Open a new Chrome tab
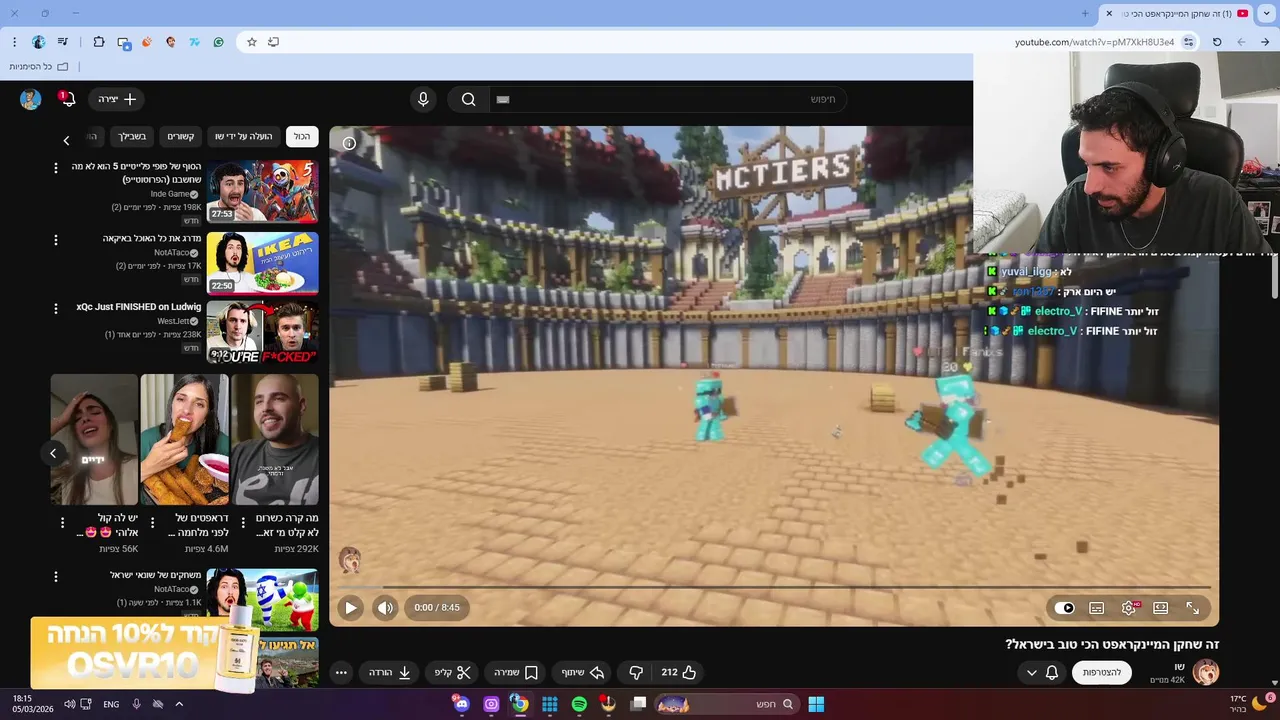 1085,13
